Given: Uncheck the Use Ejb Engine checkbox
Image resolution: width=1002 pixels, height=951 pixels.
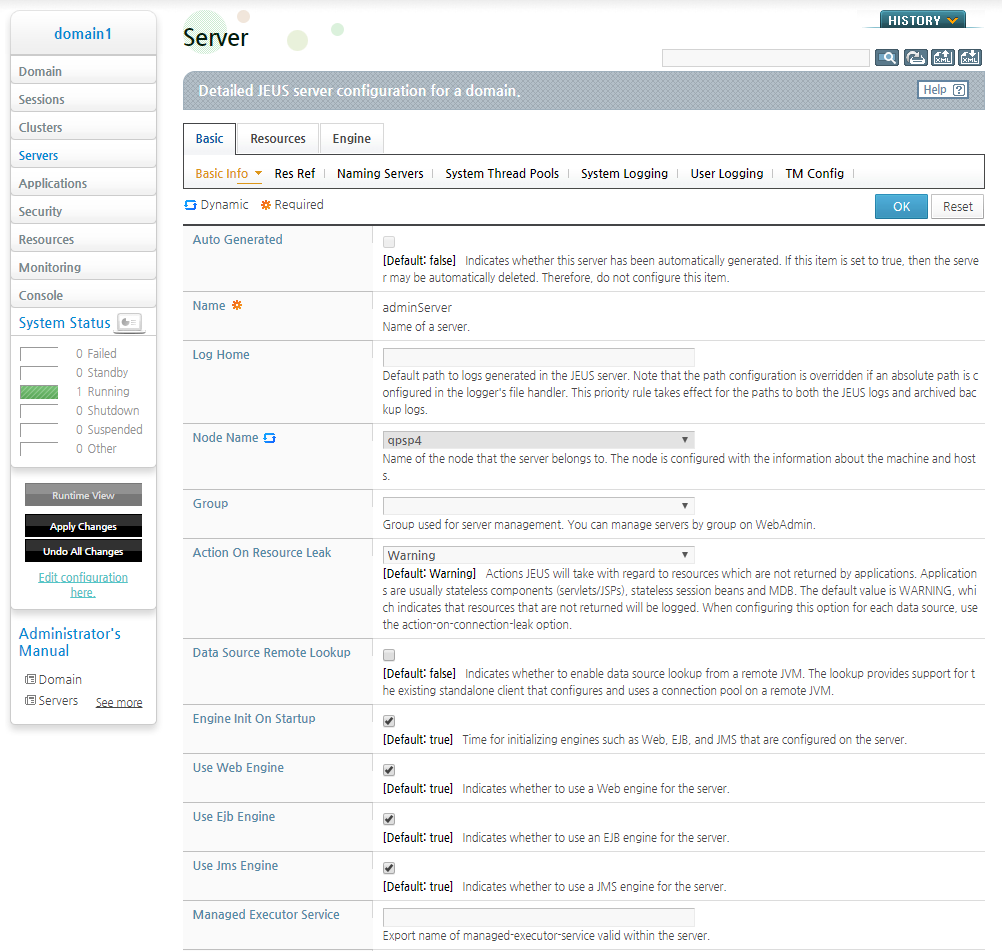Looking at the screenshot, I should point(389,819).
